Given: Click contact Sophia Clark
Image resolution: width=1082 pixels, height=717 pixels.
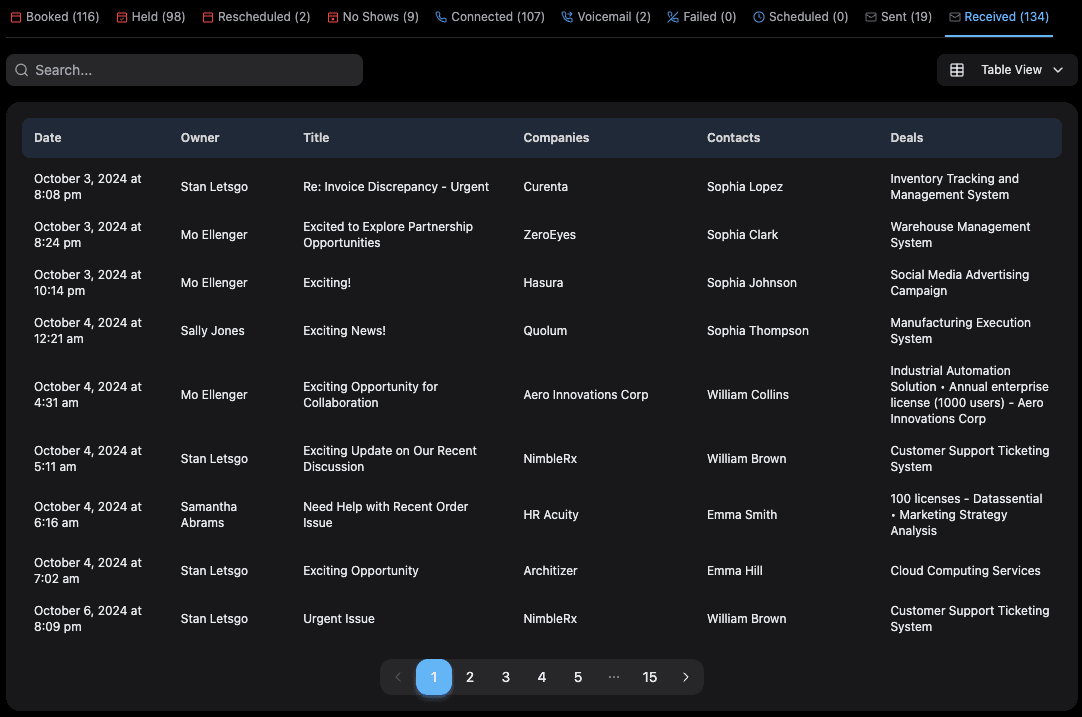Looking at the screenshot, I should pos(742,235).
